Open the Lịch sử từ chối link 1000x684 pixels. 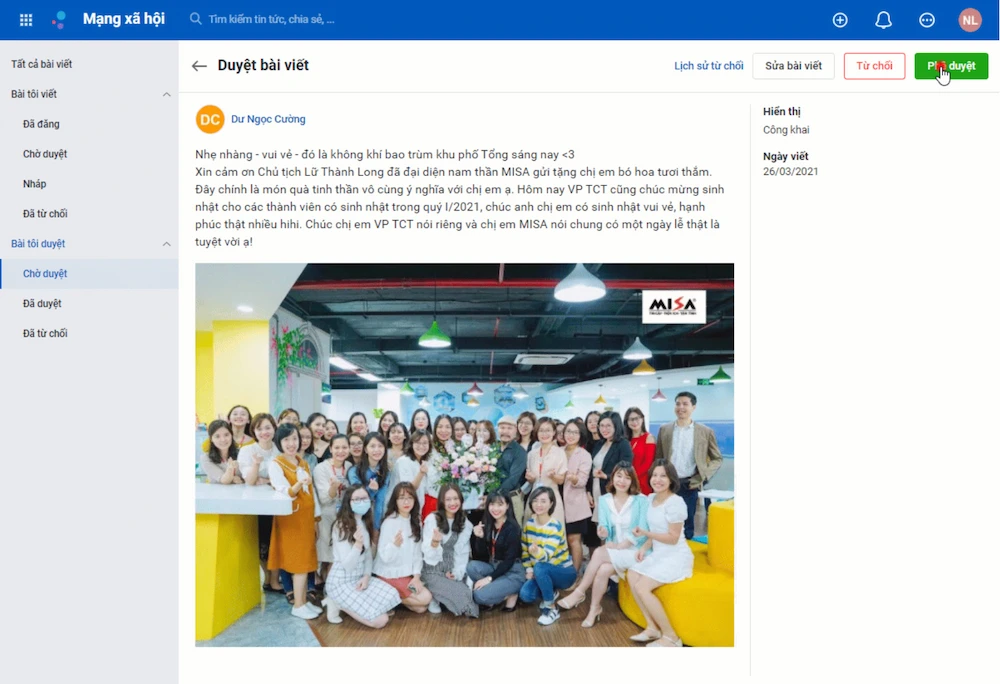click(x=709, y=66)
